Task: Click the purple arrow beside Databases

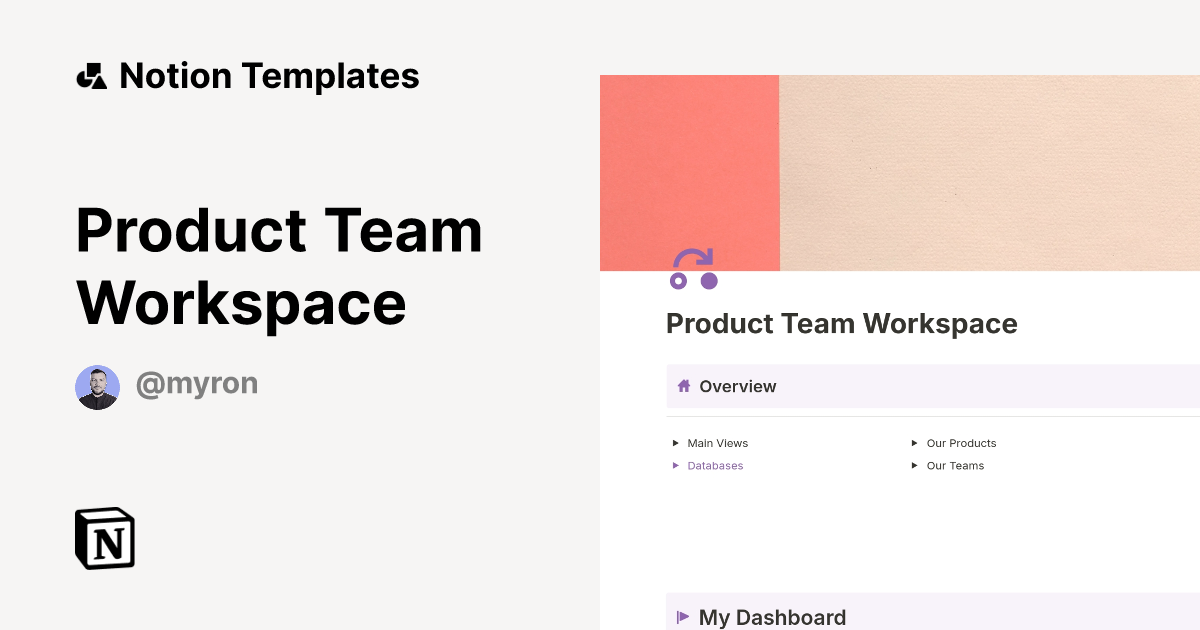Action: (675, 465)
